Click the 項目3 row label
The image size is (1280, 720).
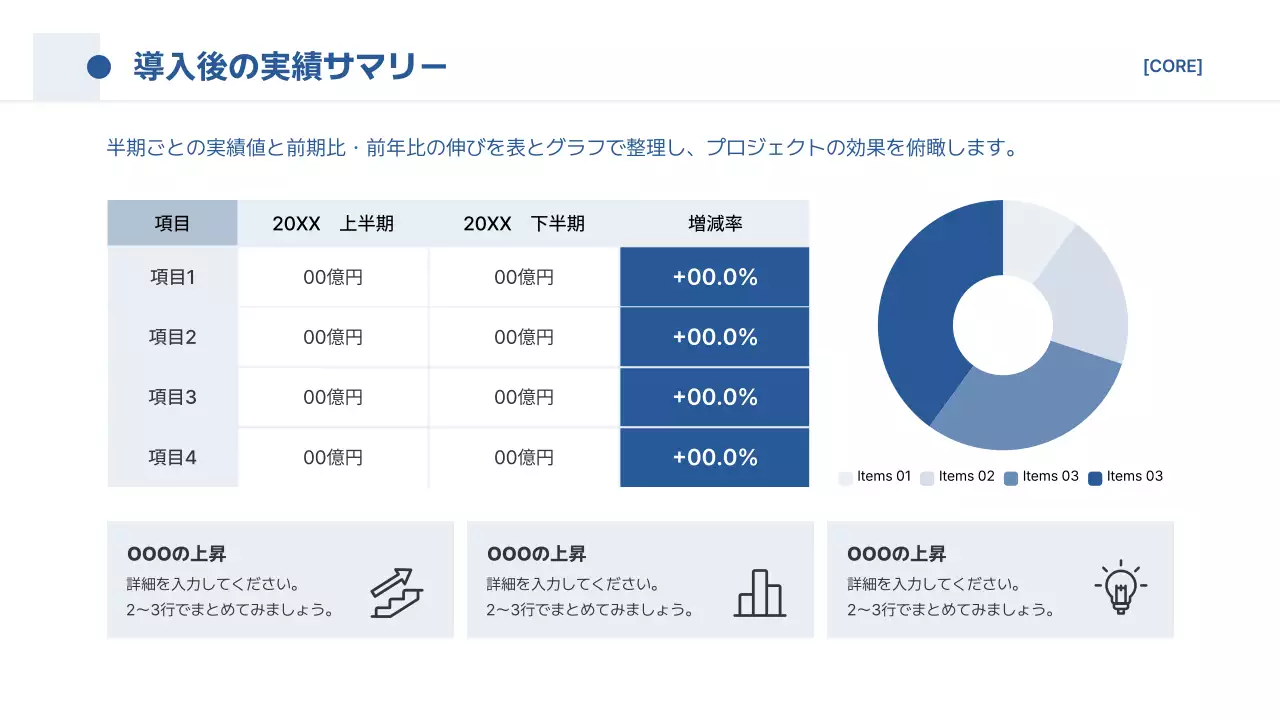coord(172,397)
